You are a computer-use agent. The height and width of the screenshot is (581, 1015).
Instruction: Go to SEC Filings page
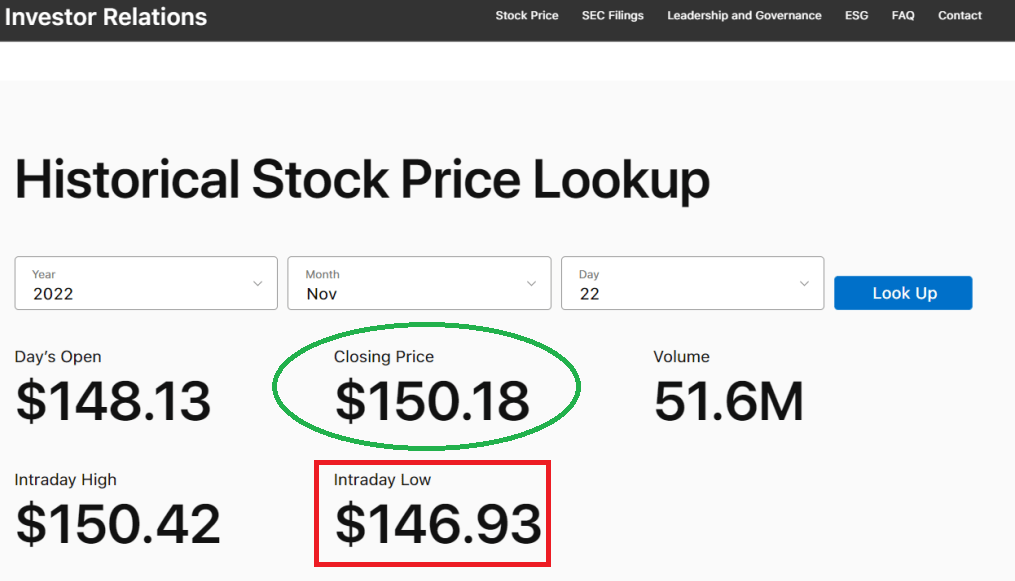click(612, 16)
